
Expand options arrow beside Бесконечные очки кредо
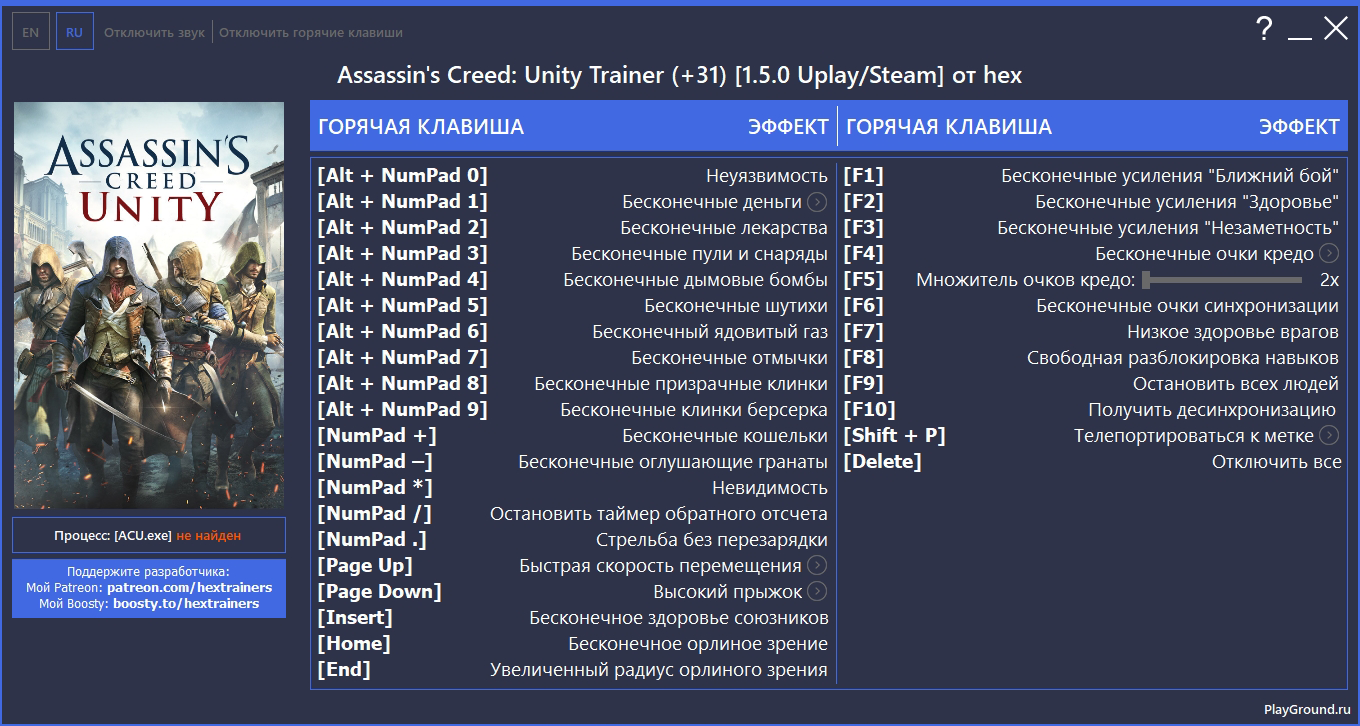tap(1329, 254)
